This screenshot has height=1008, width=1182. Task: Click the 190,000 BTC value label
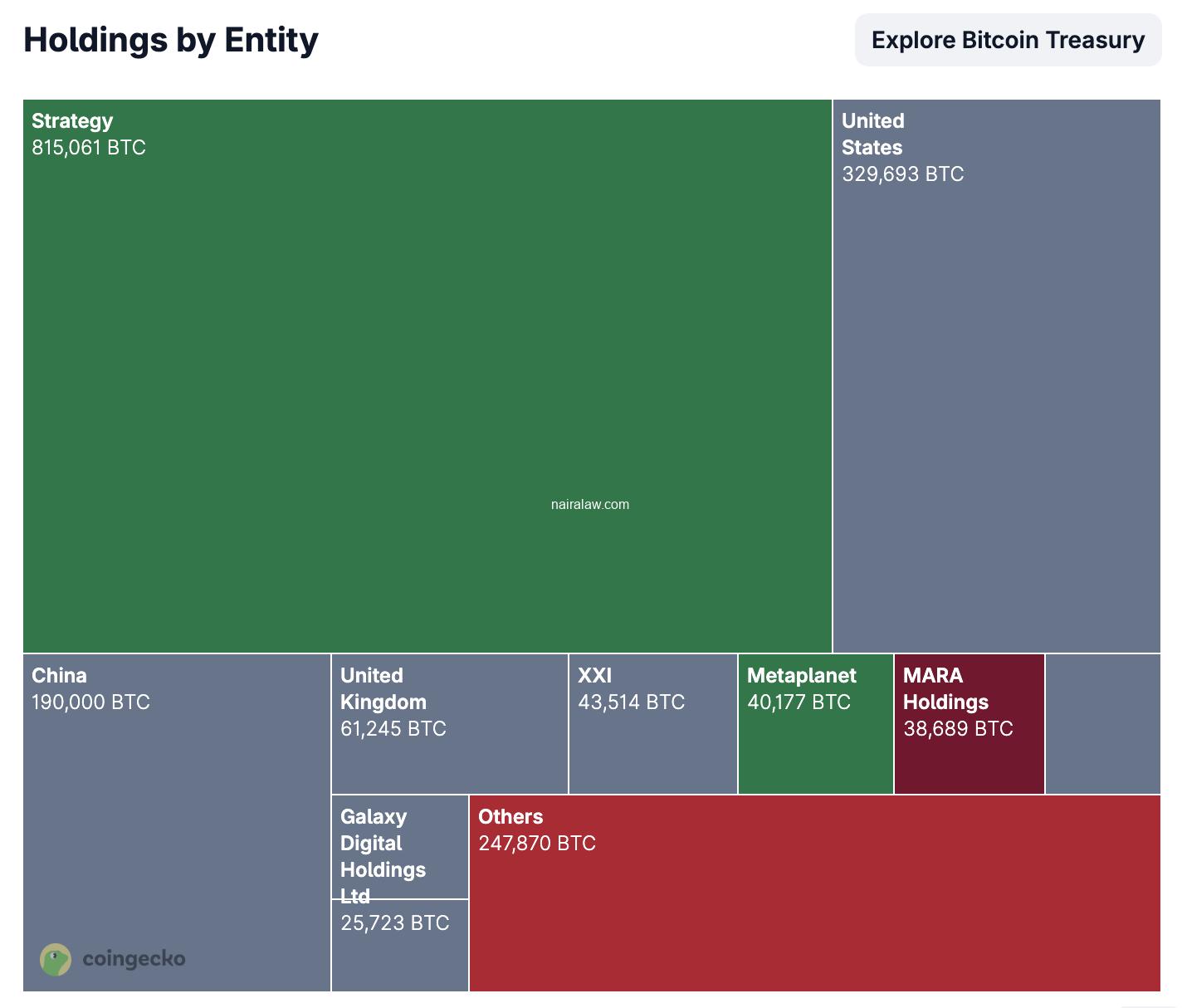point(90,702)
